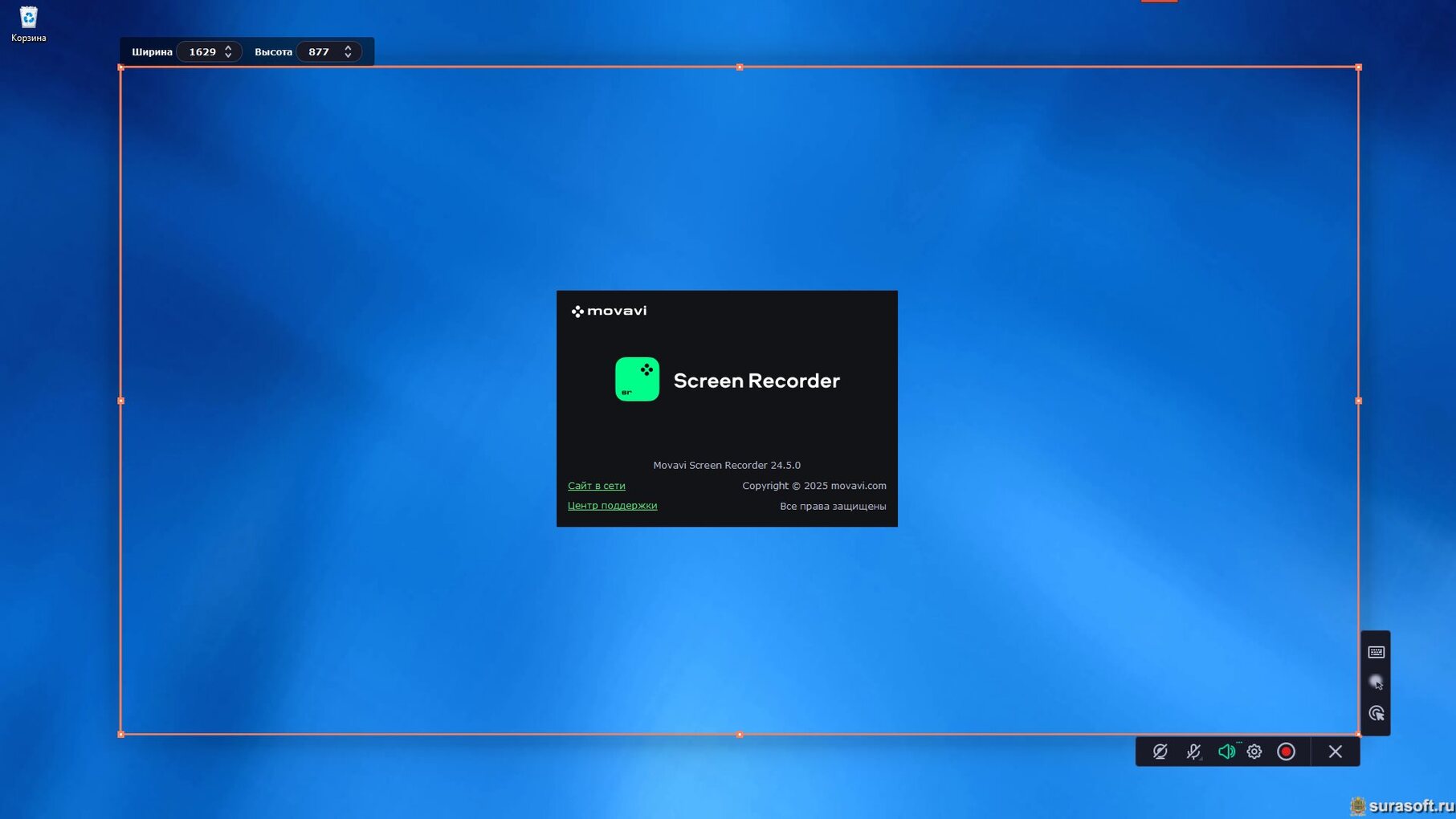This screenshot has width=1456, height=819.
Task: Click the right-middle capture frame handle
Action: point(1358,401)
